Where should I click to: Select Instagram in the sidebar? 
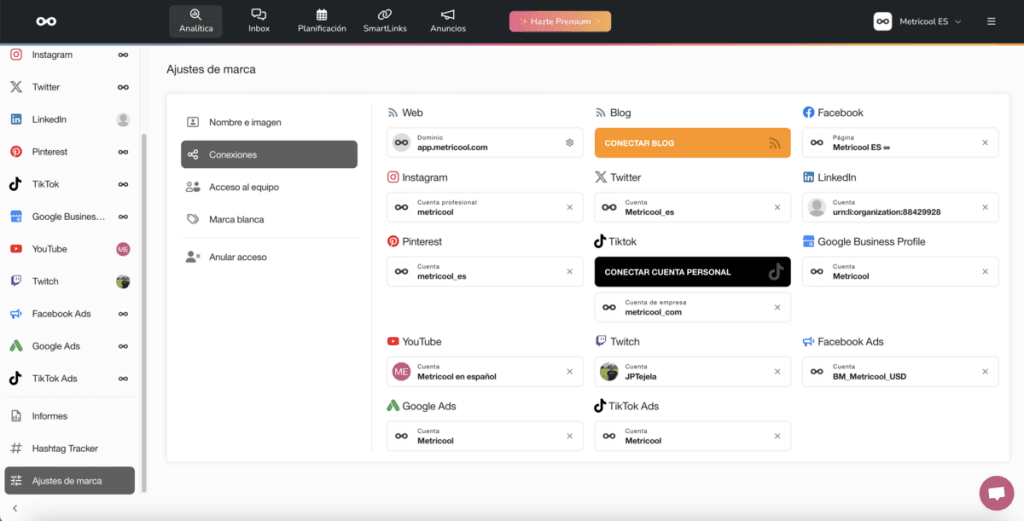70,55
